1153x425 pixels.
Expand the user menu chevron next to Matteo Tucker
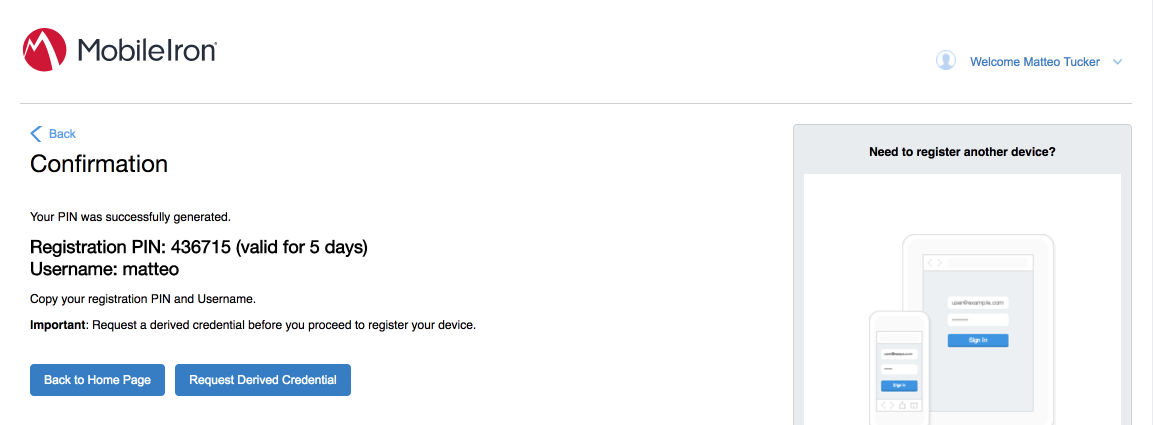1118,62
